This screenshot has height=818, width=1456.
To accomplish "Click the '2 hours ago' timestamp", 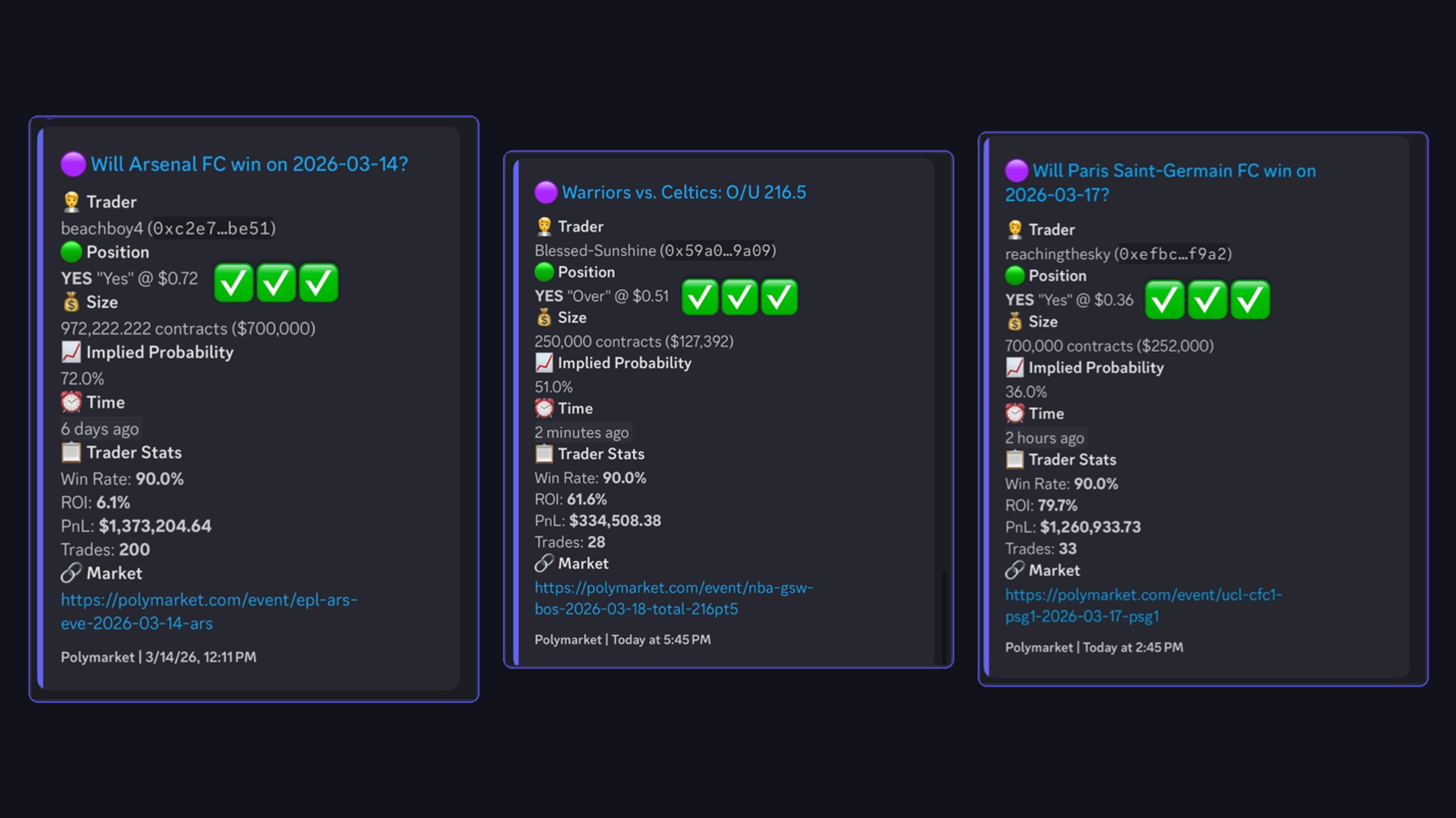I will click(1044, 438).
